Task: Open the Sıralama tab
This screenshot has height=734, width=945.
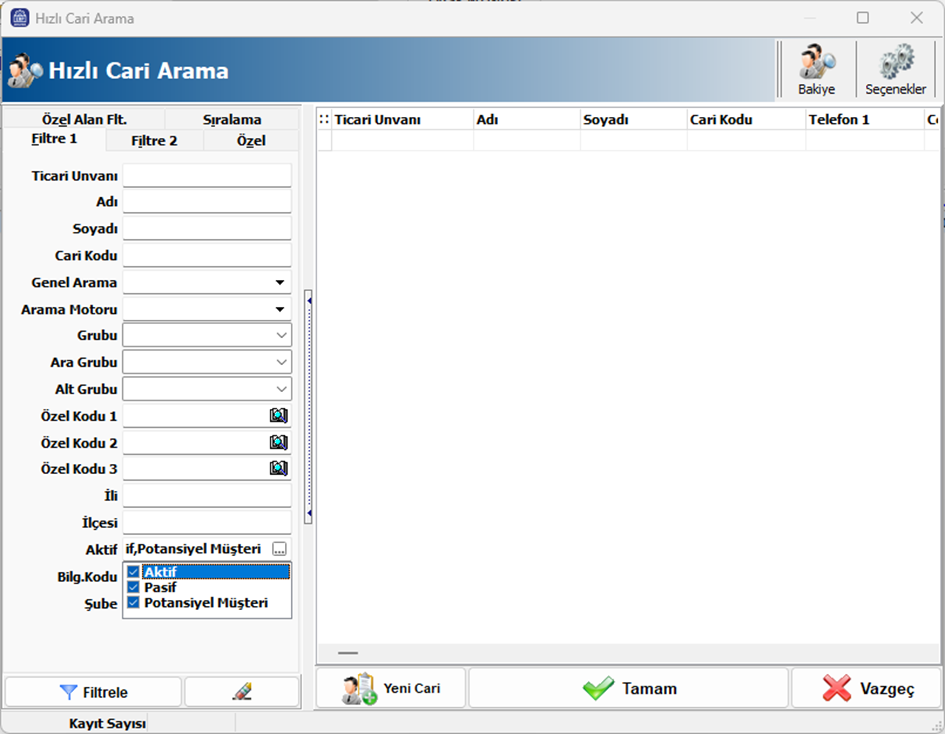Action: pyautogui.click(x=232, y=119)
